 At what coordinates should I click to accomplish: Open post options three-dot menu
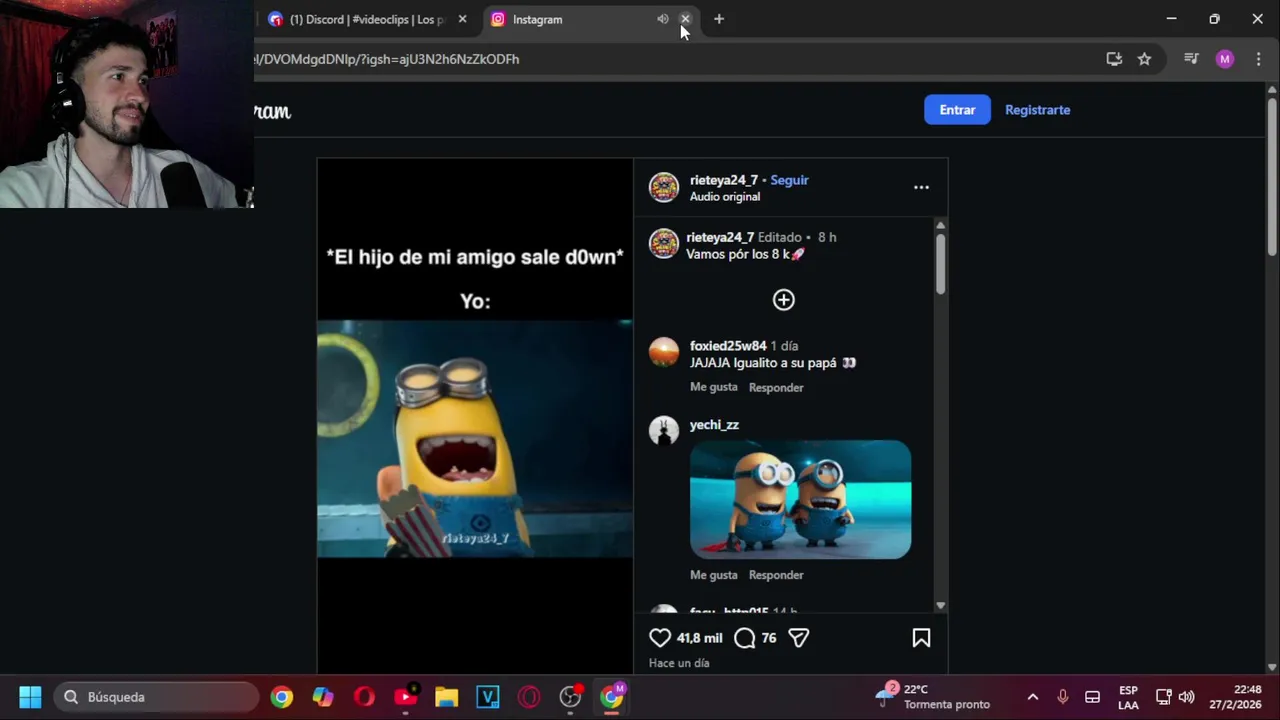[921, 187]
